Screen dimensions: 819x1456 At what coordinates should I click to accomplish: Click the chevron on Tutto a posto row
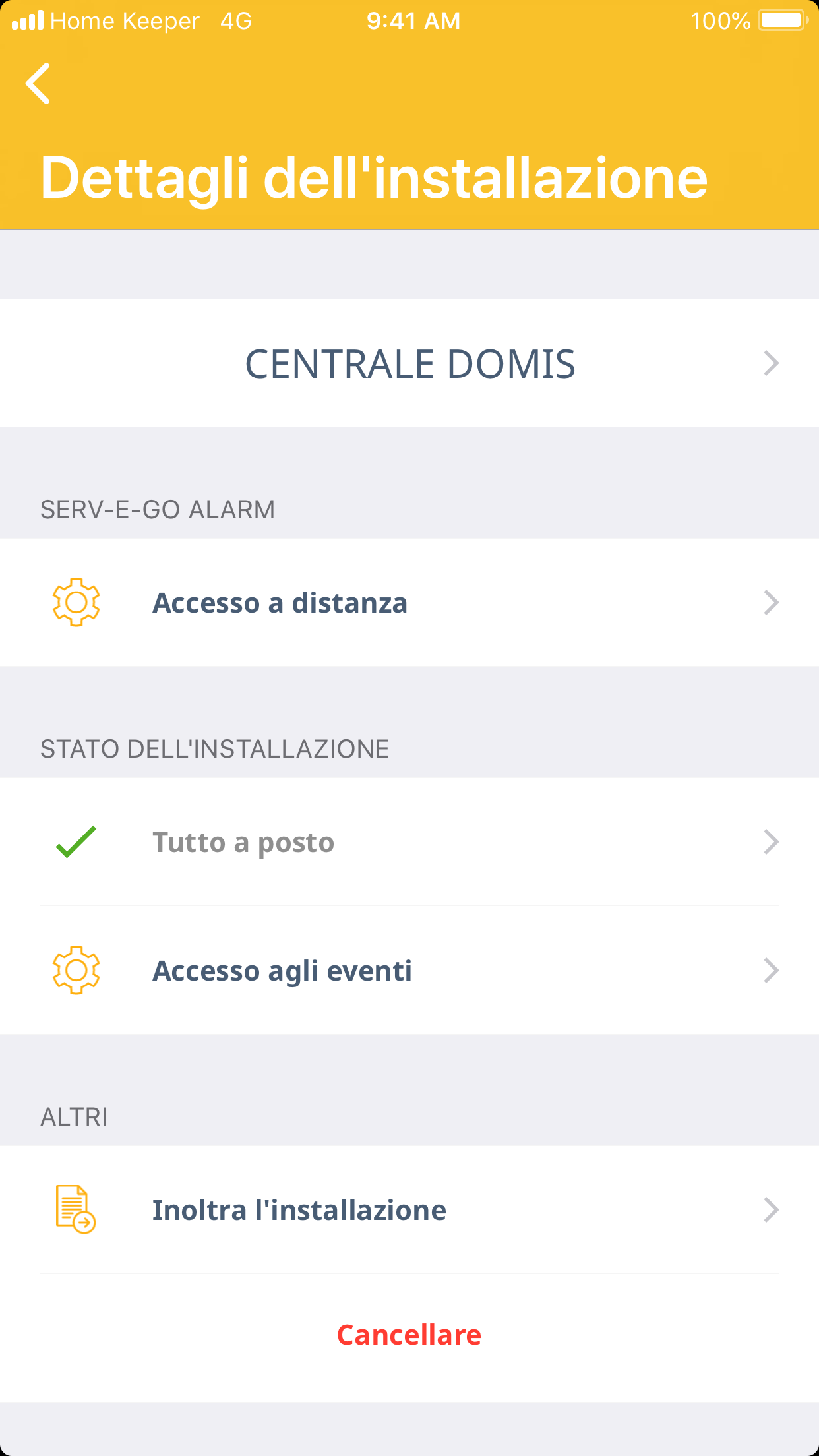click(771, 842)
